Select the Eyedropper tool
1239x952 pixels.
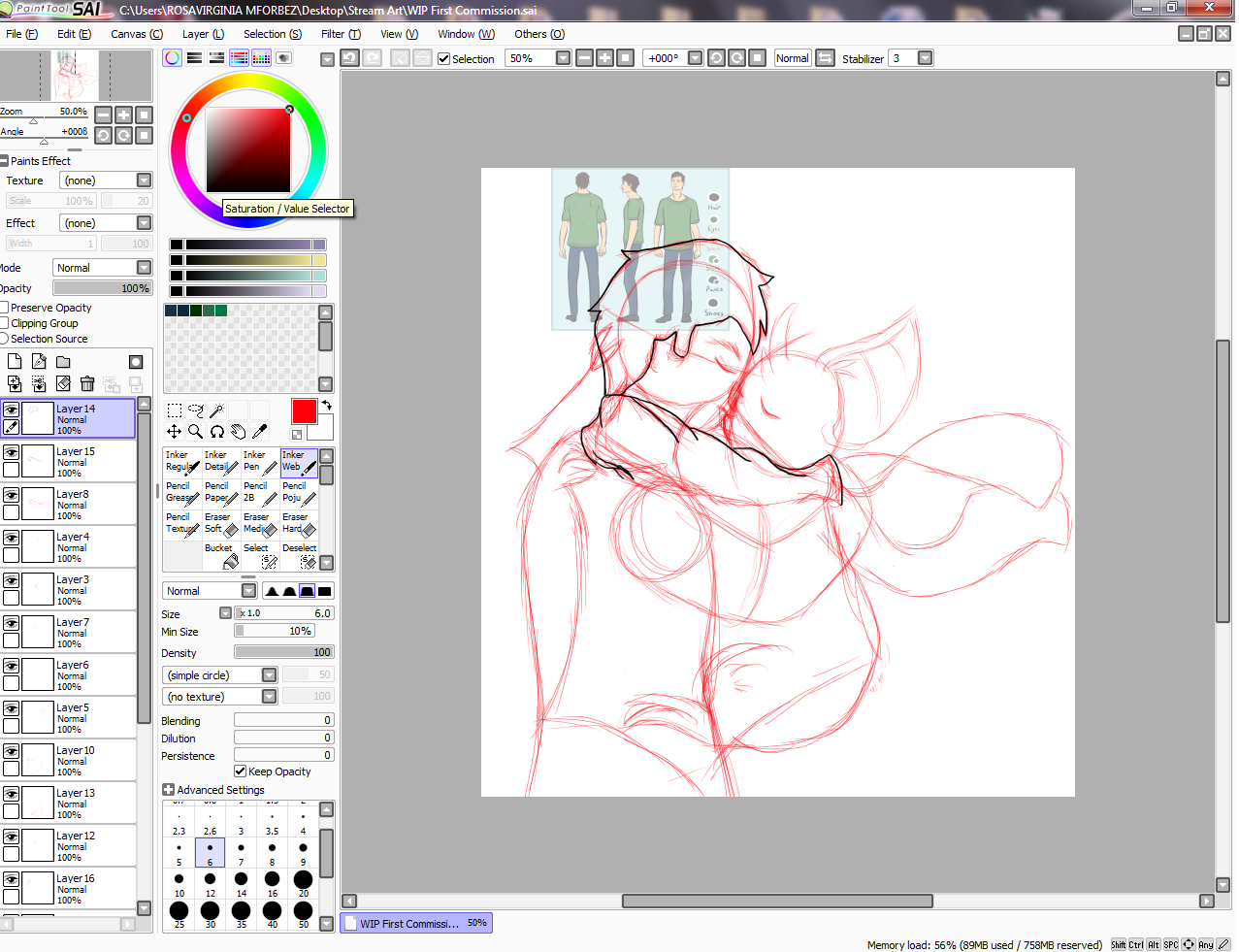click(260, 432)
